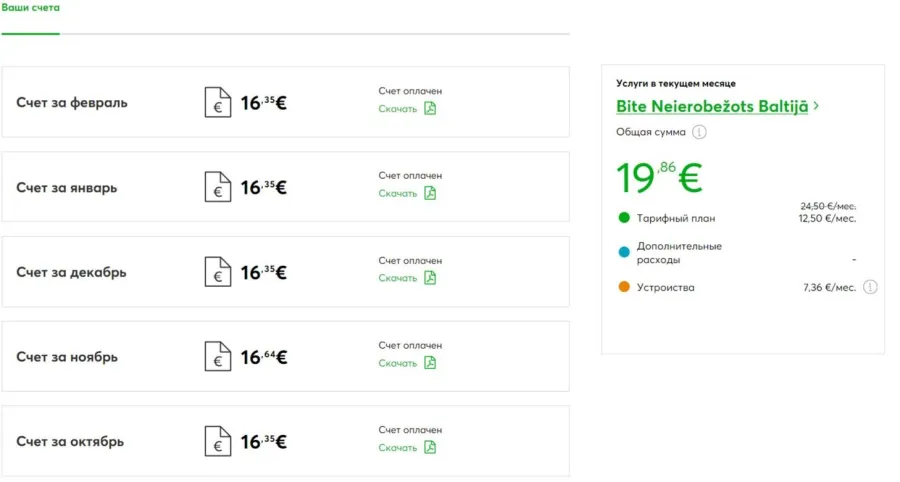
Task: Switch to Ваши счета tab
Action: 30,8
